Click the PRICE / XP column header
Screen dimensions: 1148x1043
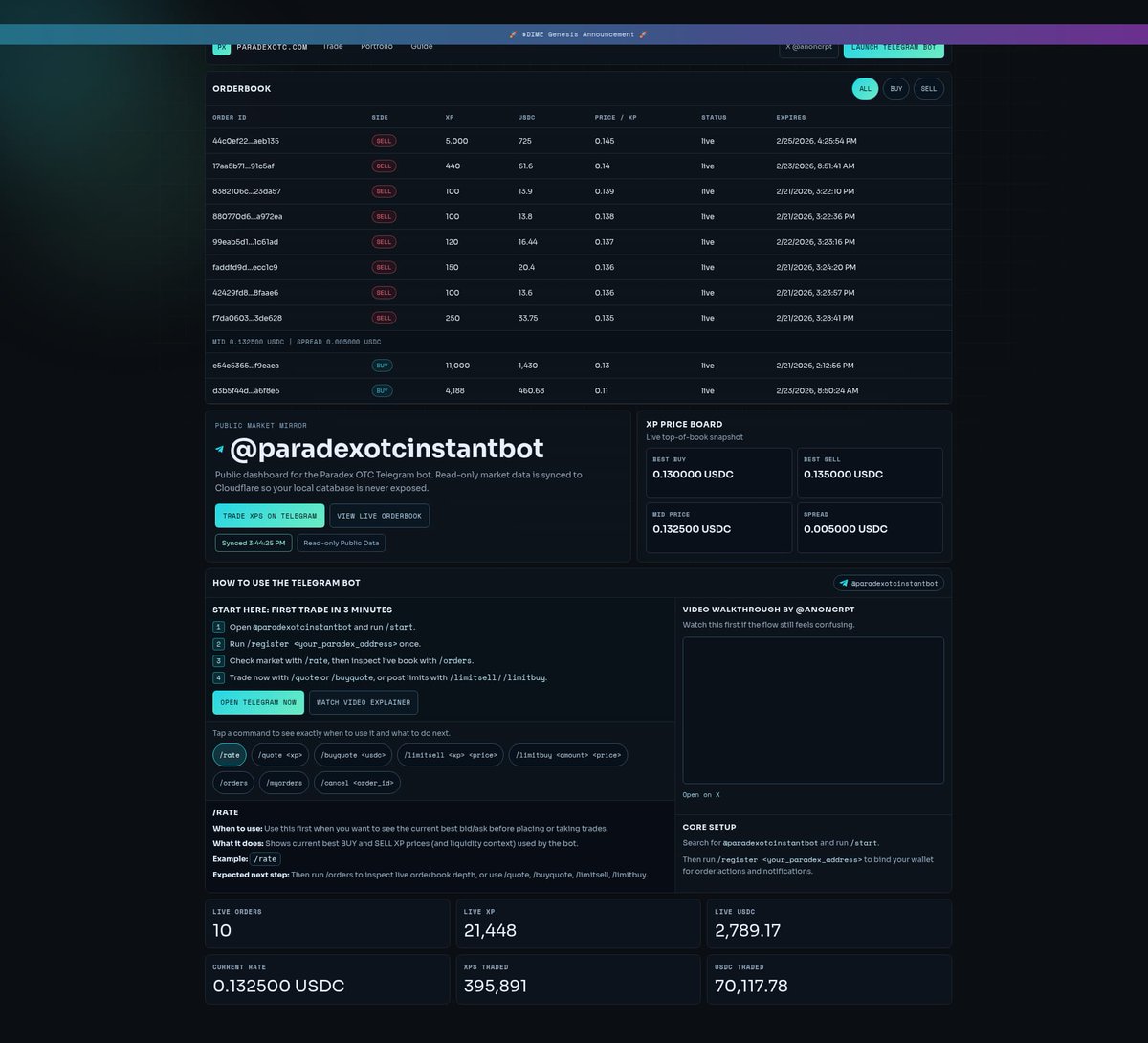click(x=616, y=118)
